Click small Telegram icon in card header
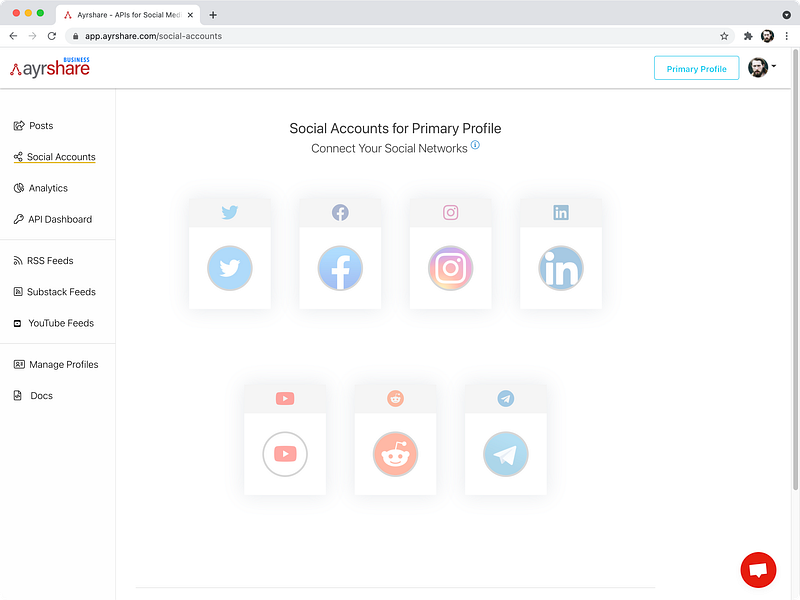Screen dimensions: 800x600 [x=506, y=398]
